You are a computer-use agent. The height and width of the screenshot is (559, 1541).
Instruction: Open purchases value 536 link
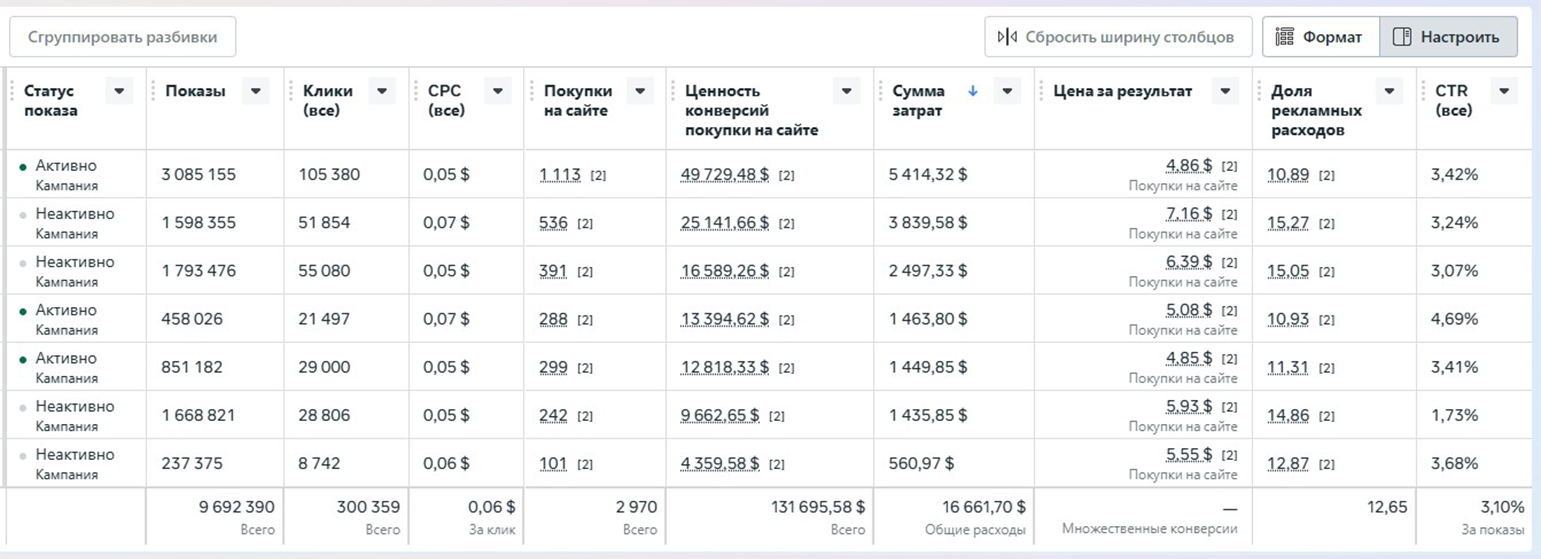click(x=553, y=223)
